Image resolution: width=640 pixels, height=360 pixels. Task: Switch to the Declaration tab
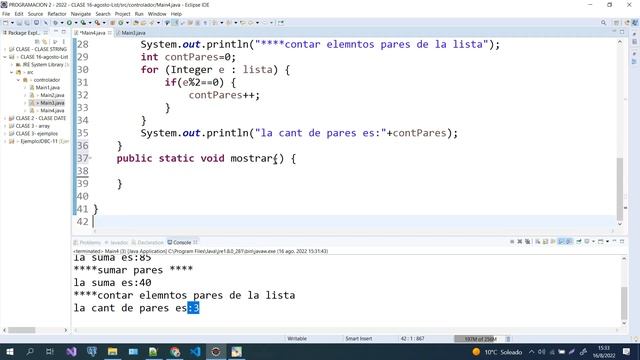148,242
